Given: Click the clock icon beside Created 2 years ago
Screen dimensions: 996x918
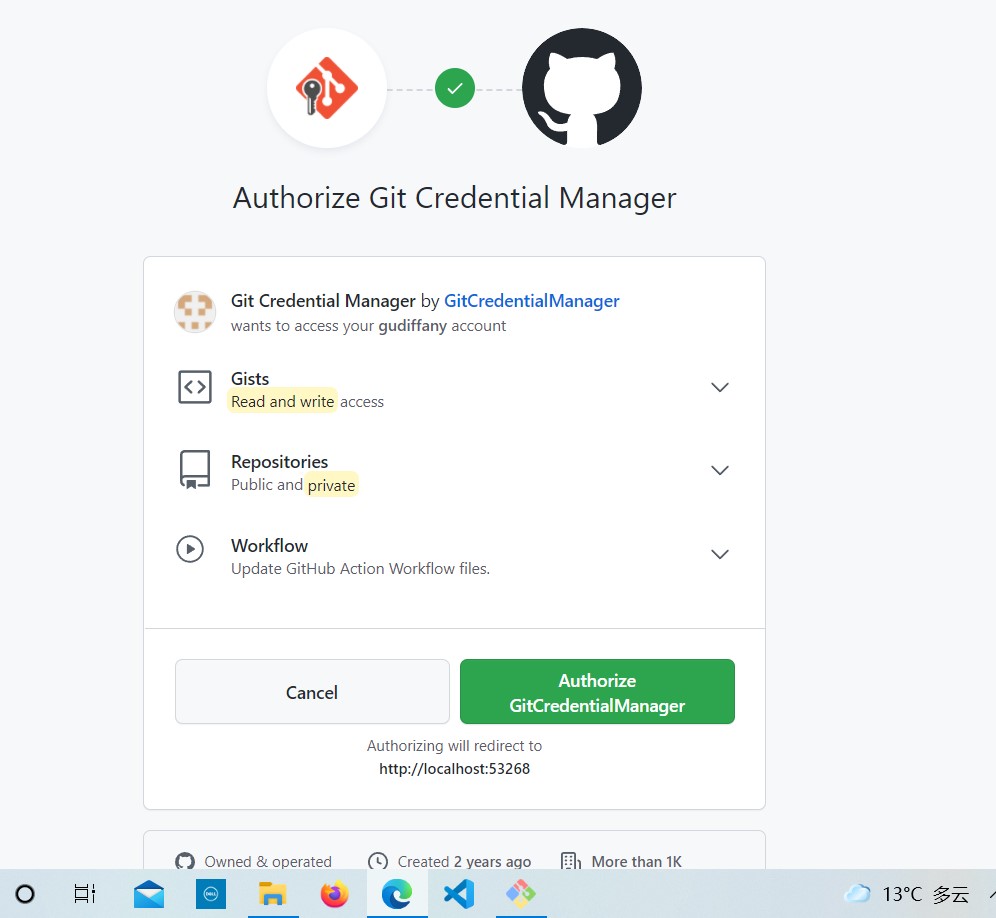Looking at the screenshot, I should pos(378,861).
